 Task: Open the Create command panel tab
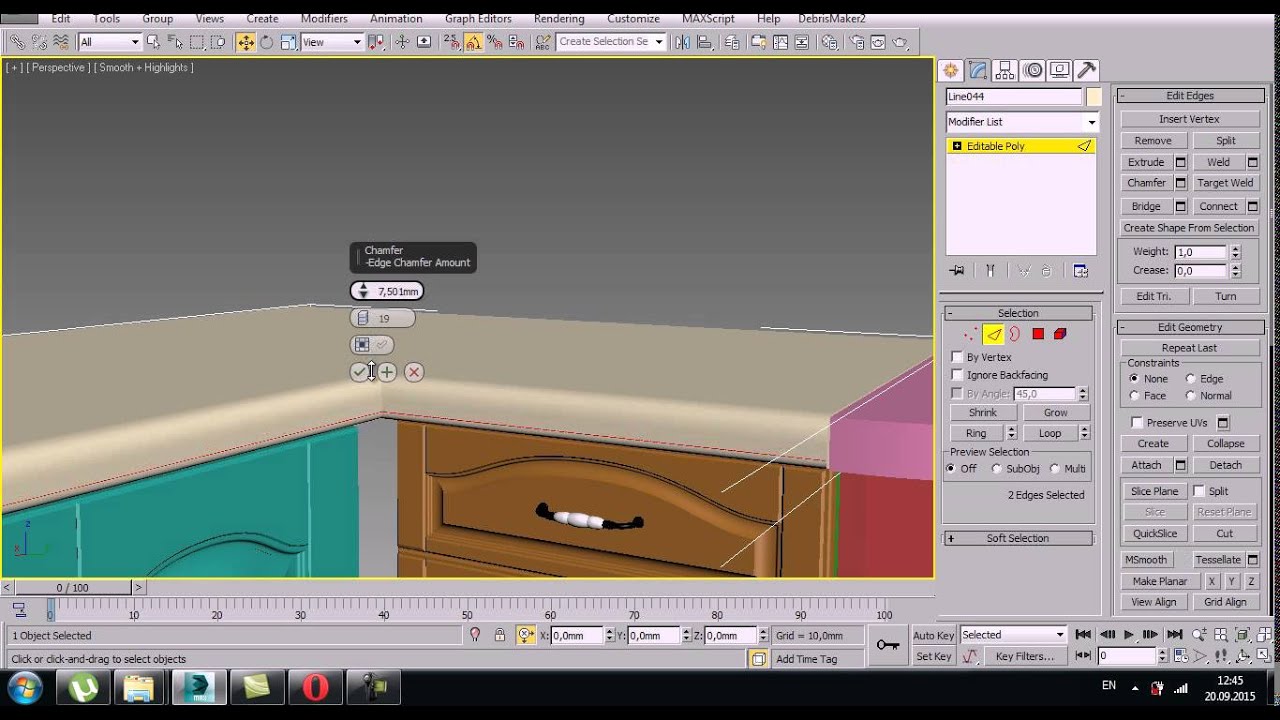(951, 70)
